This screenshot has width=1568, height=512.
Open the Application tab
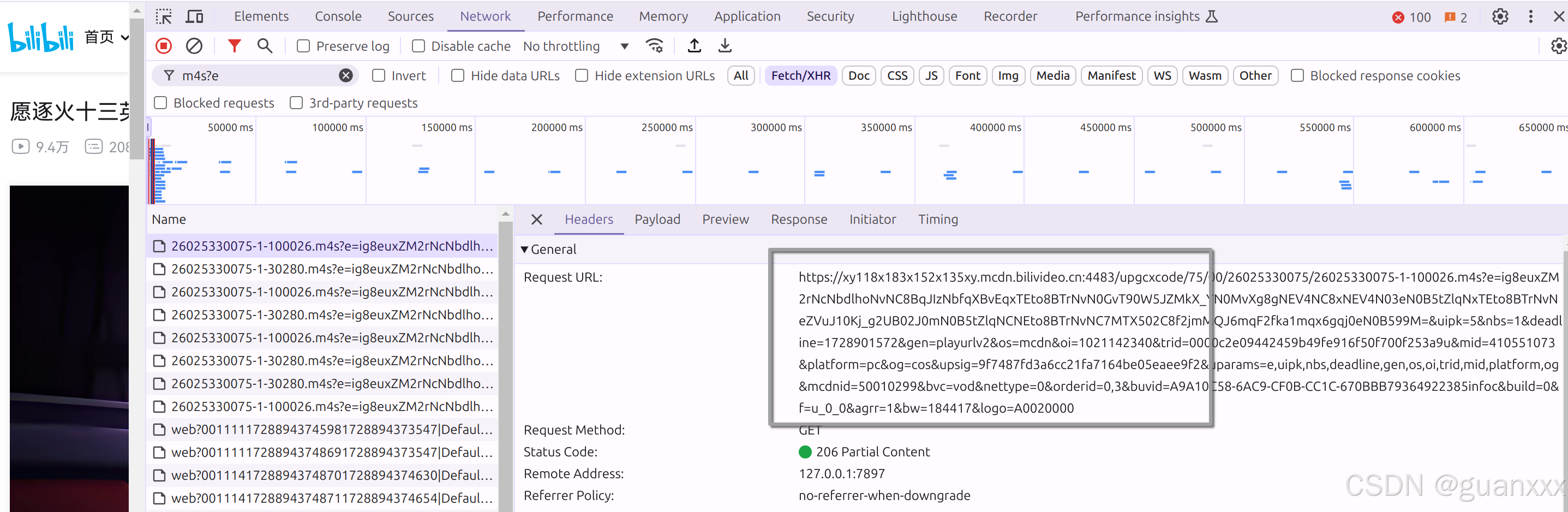point(747,16)
